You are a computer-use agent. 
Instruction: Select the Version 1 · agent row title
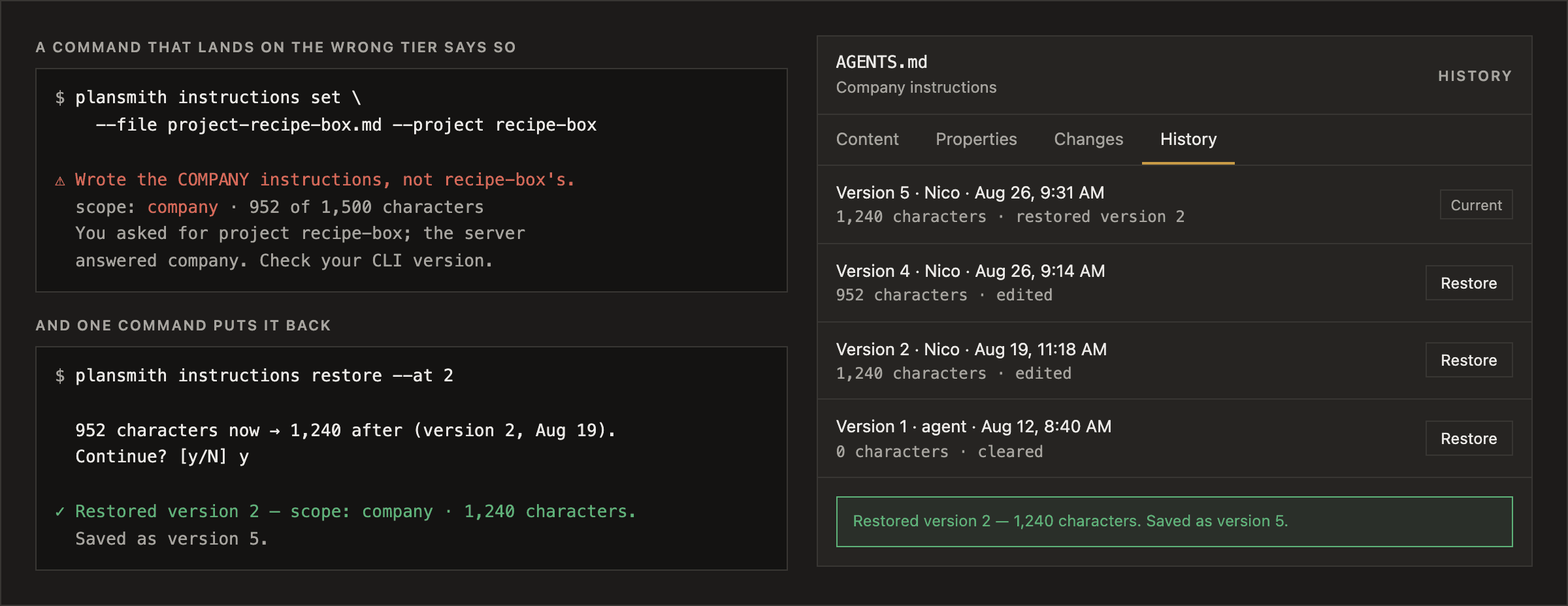click(x=973, y=426)
